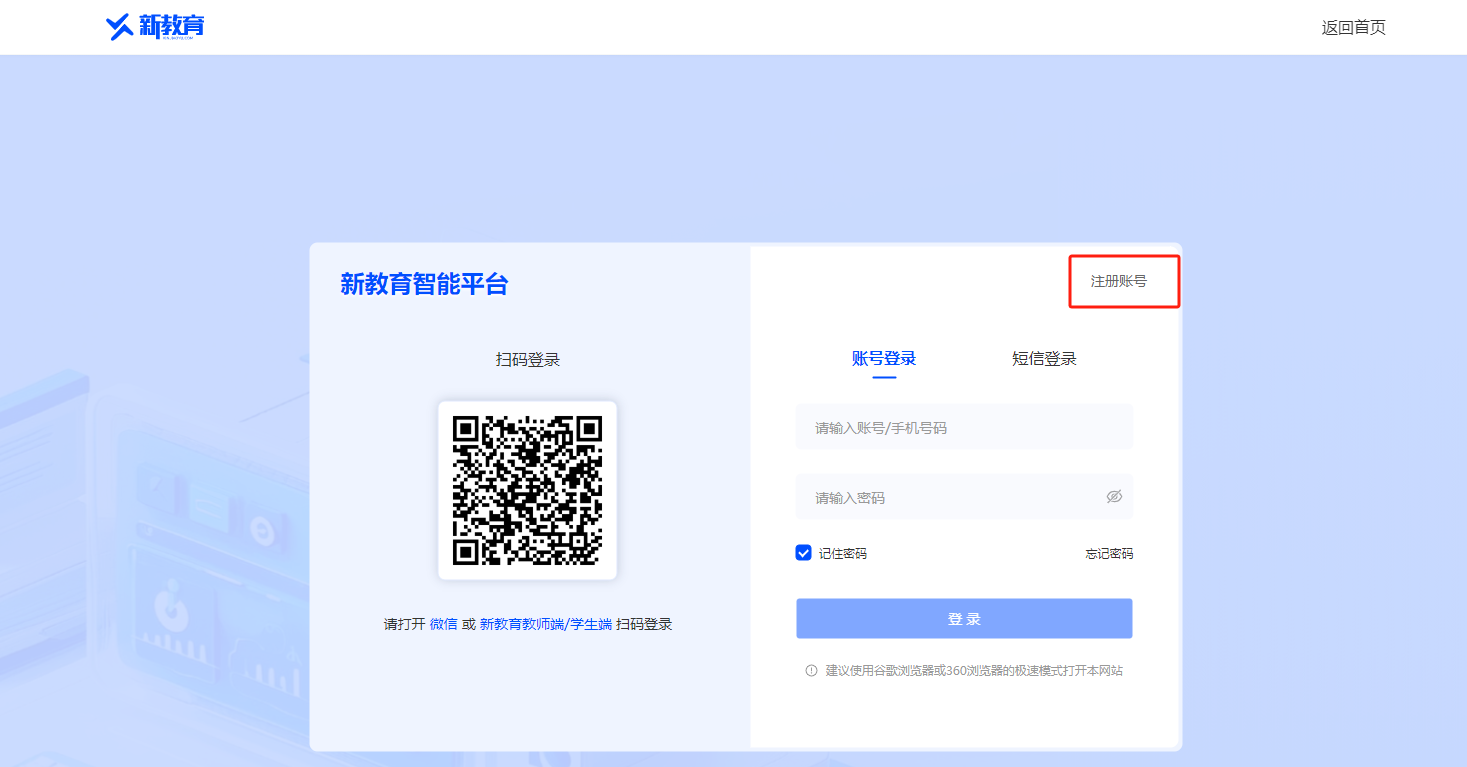Click the 微信 link below the QR code

(443, 624)
